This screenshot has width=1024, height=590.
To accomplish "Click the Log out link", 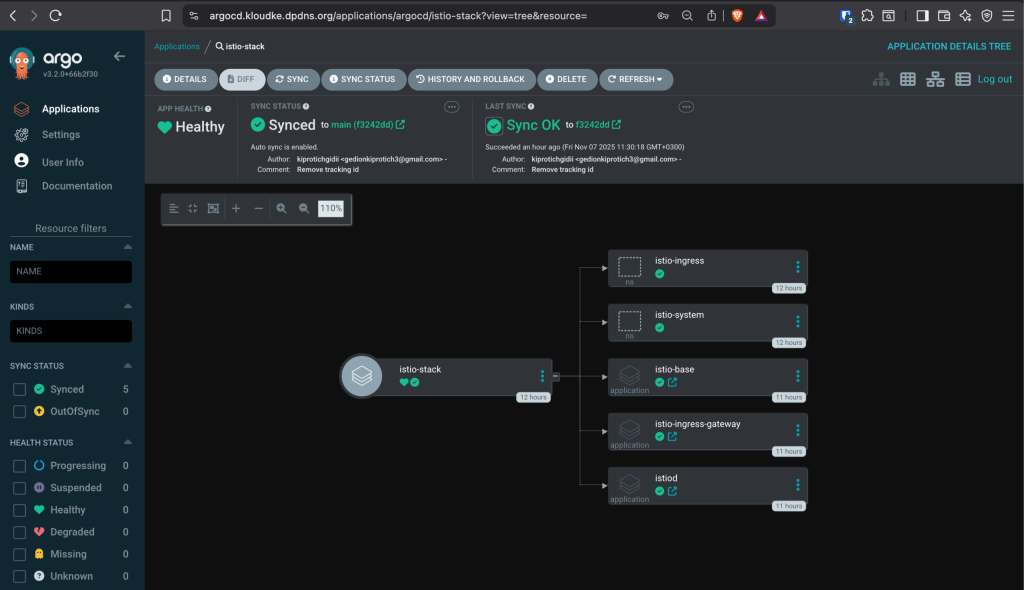I will tap(995, 79).
